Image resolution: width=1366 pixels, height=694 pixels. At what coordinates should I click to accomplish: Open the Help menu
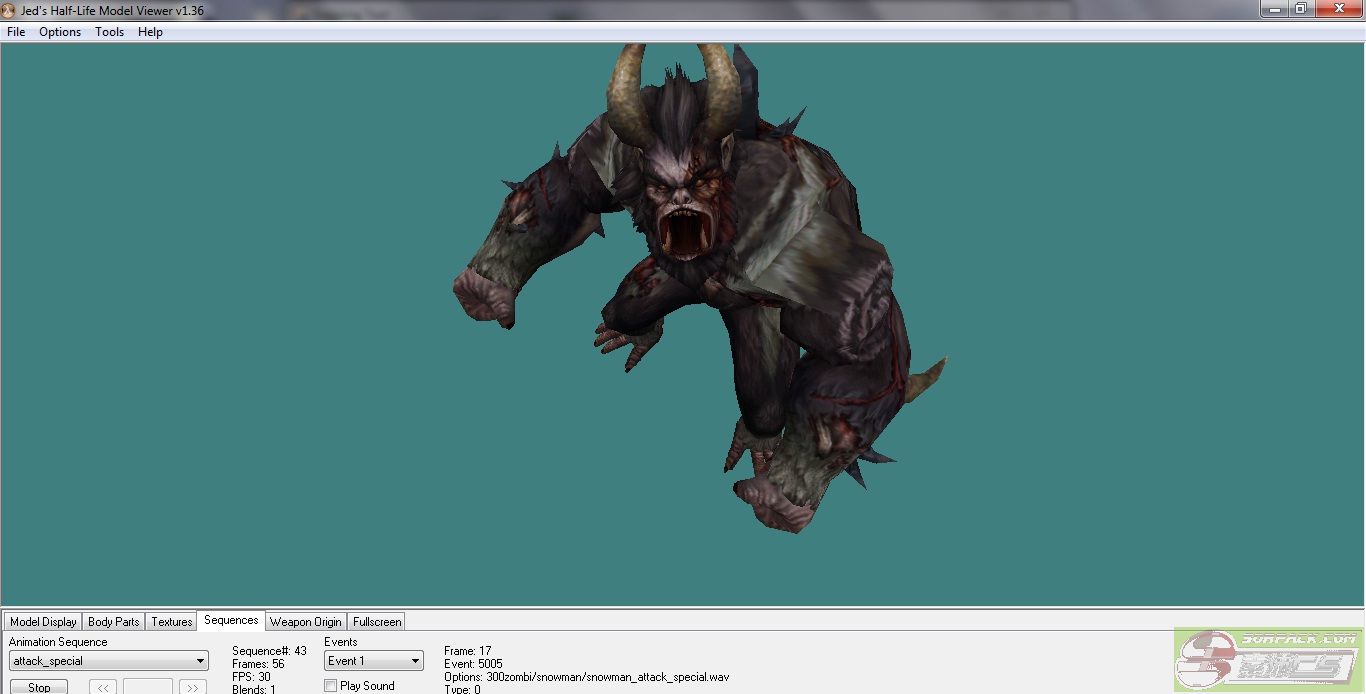click(150, 32)
